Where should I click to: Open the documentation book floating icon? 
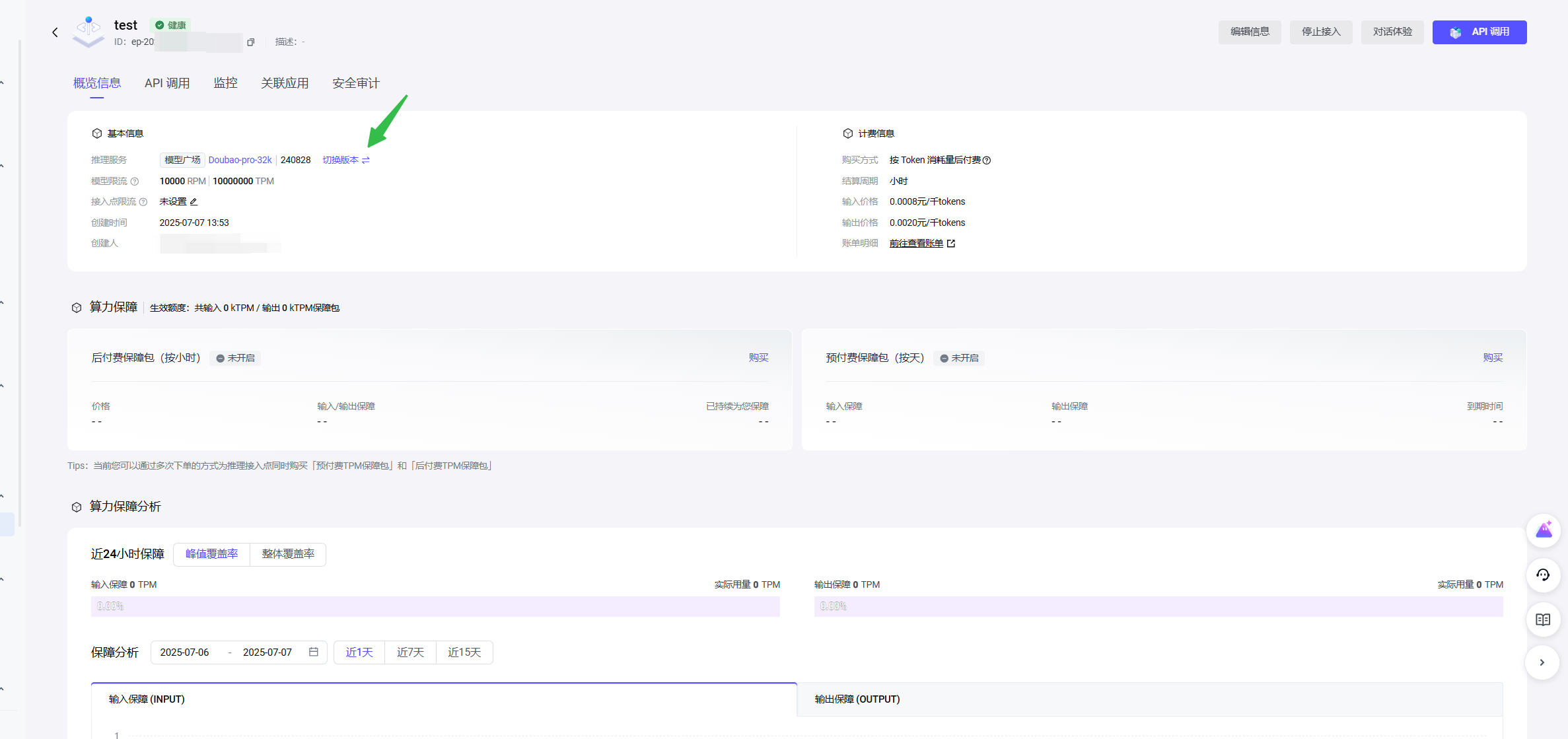click(1544, 619)
